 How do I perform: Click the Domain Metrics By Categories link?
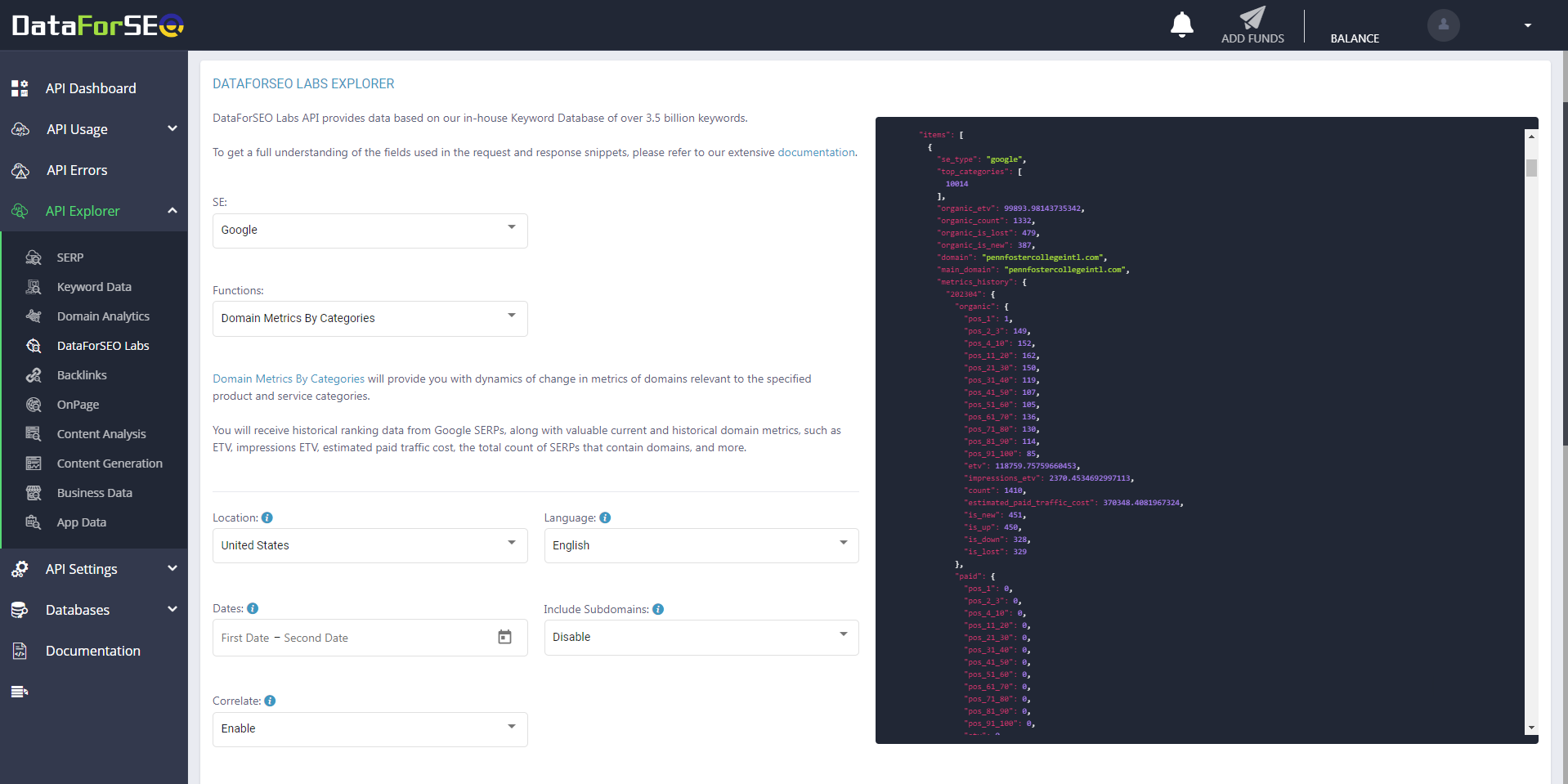289,379
